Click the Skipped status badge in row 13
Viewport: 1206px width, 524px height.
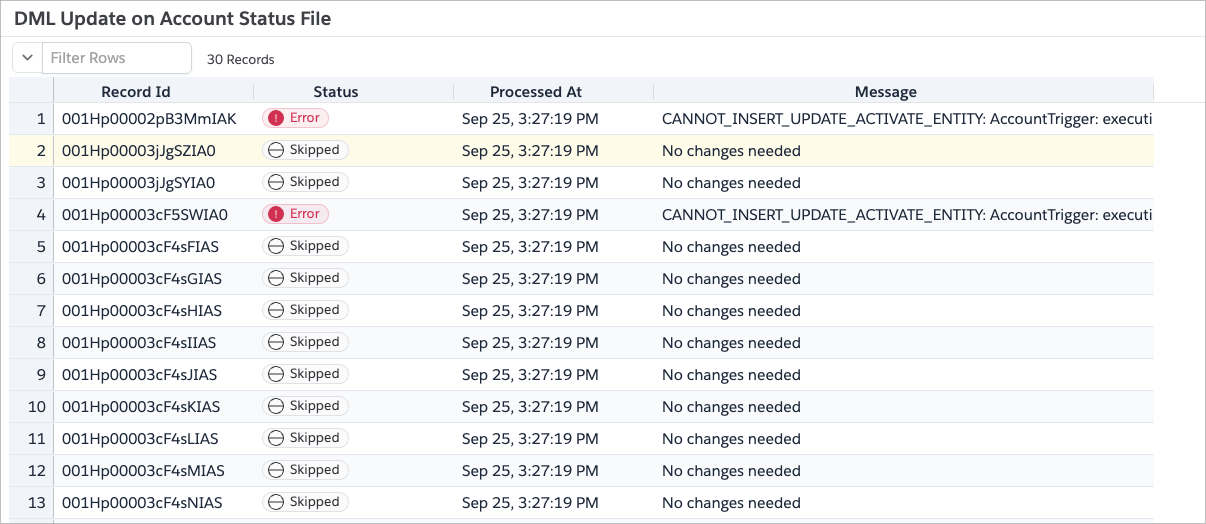[305, 502]
